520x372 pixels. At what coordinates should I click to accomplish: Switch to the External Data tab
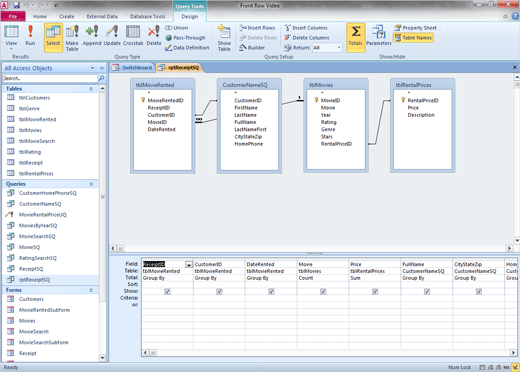coord(102,16)
